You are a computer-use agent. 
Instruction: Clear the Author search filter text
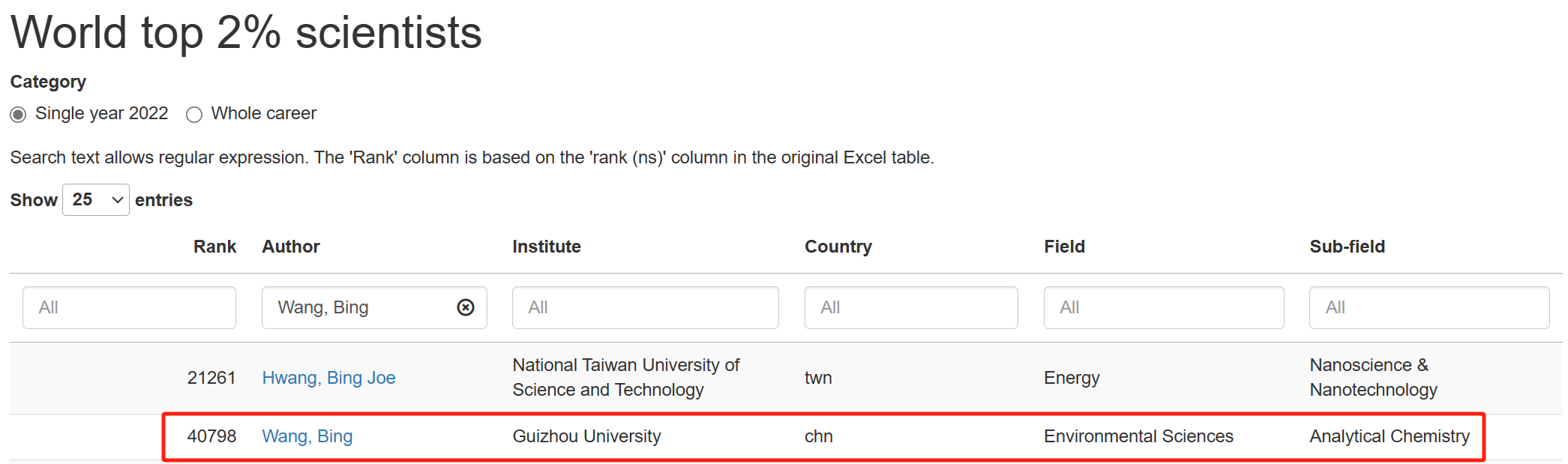click(466, 307)
